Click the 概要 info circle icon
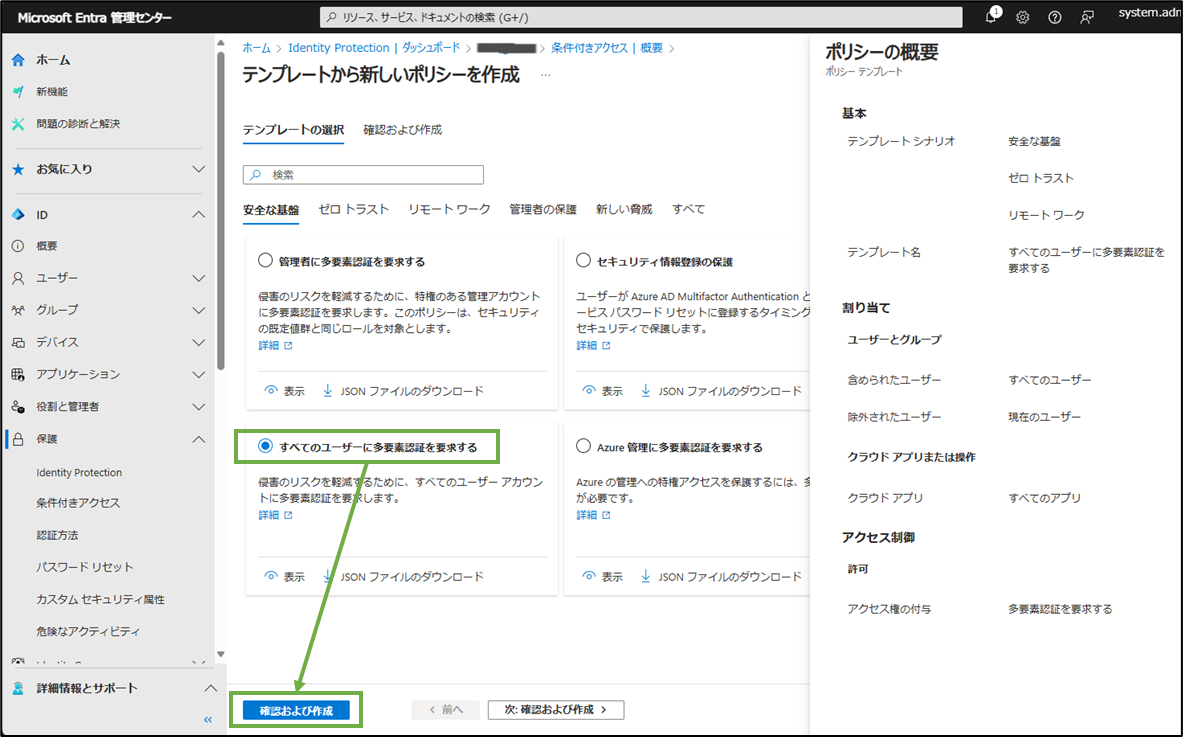This screenshot has height=737, width=1183. click(x=18, y=246)
